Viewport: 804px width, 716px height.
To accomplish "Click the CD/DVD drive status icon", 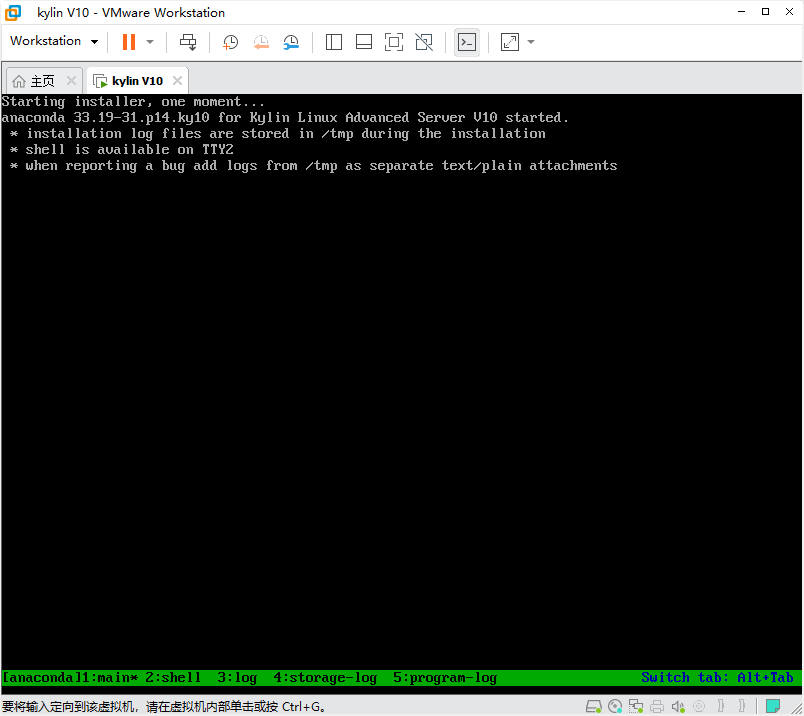I will [x=615, y=706].
